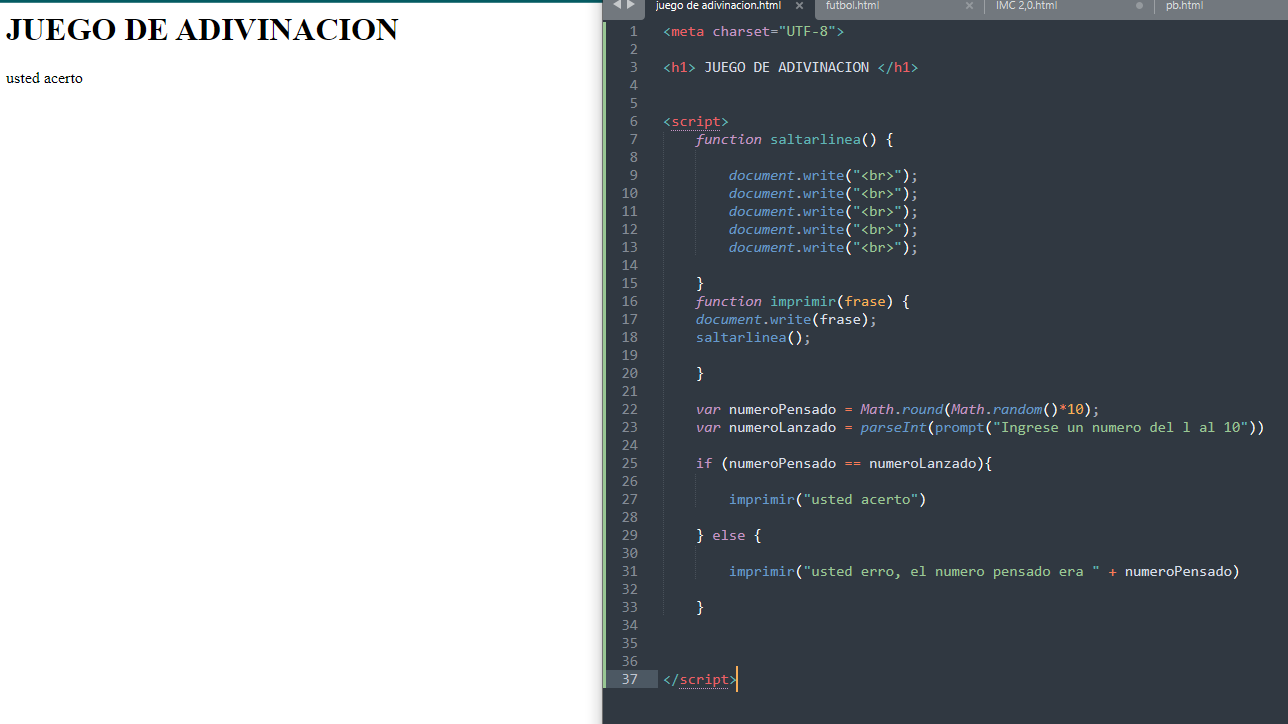The image size is (1288, 724).
Task: Click the "usted acerto" text in the browser page
Action: (x=44, y=78)
